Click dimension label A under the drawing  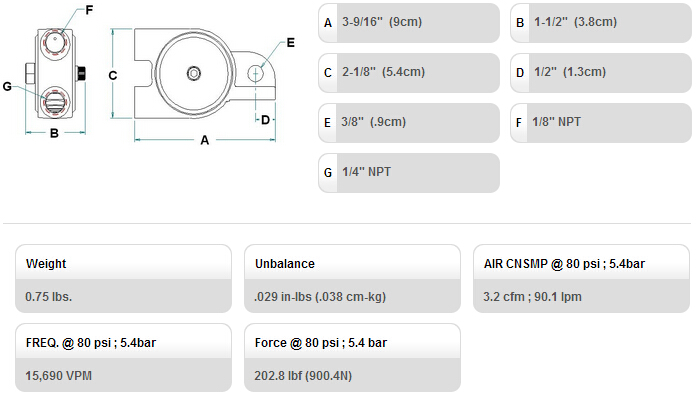204,140
